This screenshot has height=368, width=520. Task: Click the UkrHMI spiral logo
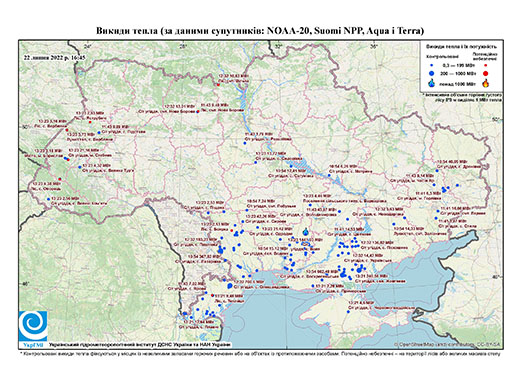33,326
